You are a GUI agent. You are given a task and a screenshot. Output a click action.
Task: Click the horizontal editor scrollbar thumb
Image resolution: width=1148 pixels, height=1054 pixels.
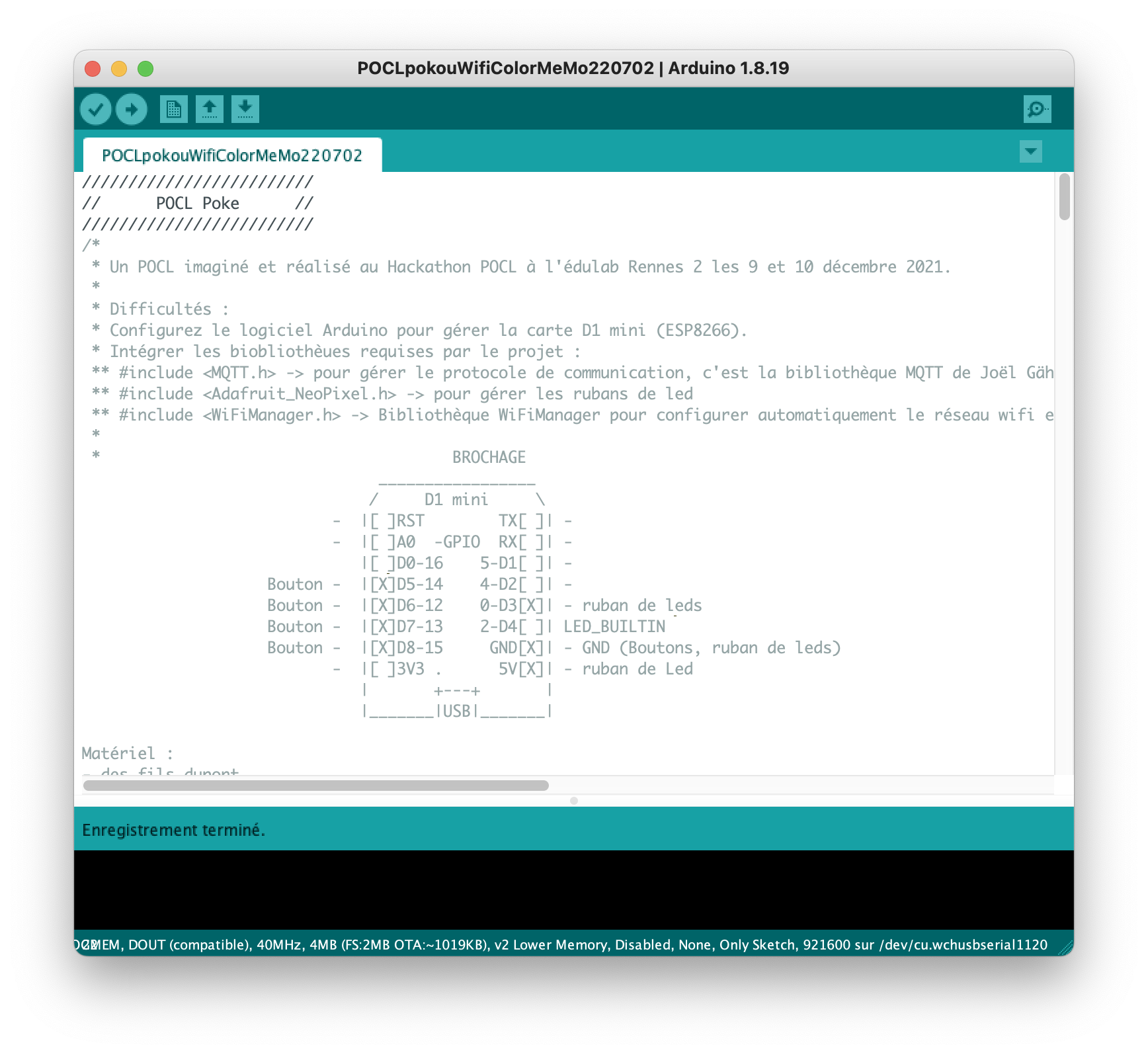(x=316, y=786)
